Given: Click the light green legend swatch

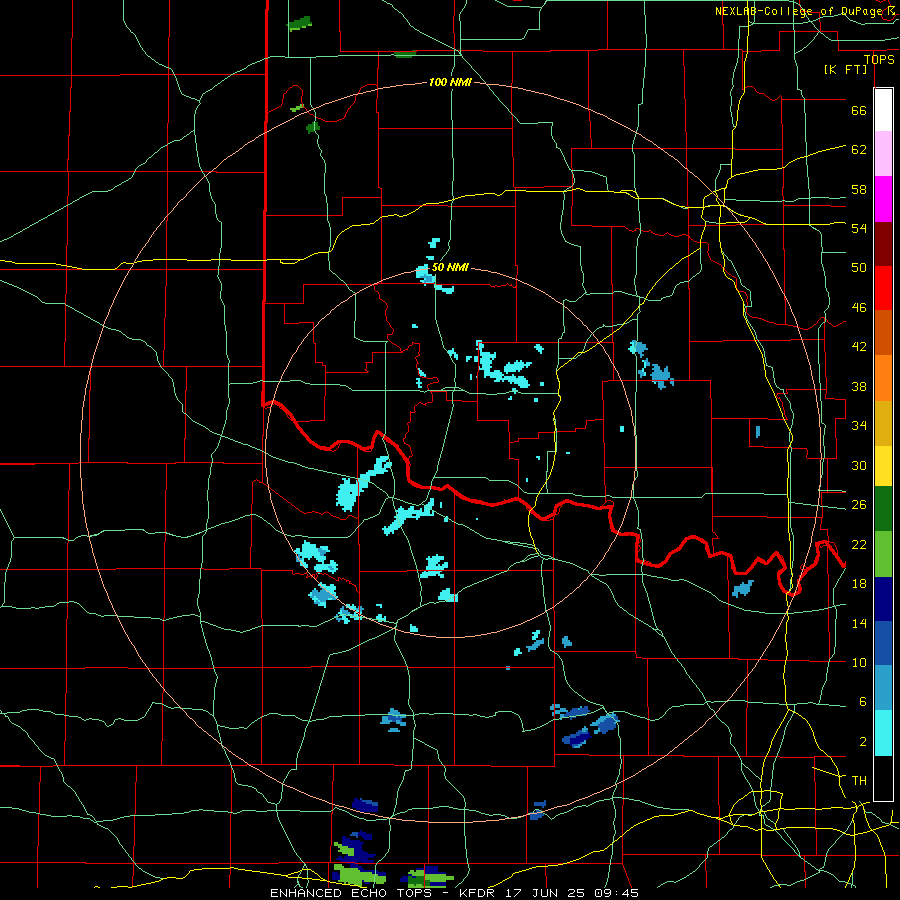Looking at the screenshot, I should click(x=883, y=554).
